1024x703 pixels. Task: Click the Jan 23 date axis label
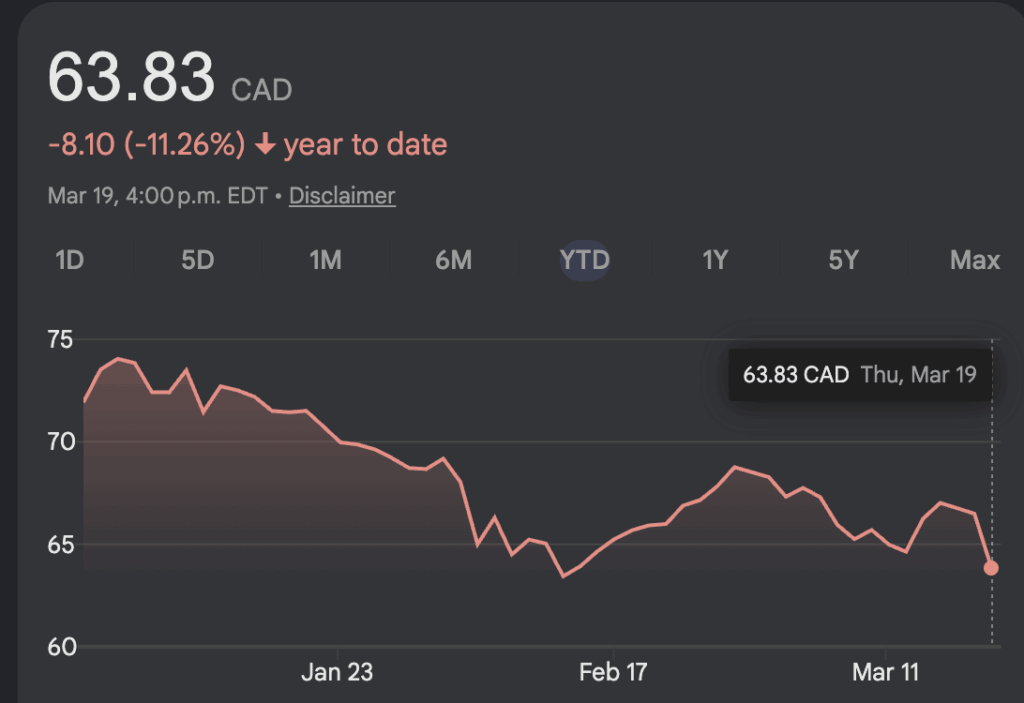coord(337,672)
